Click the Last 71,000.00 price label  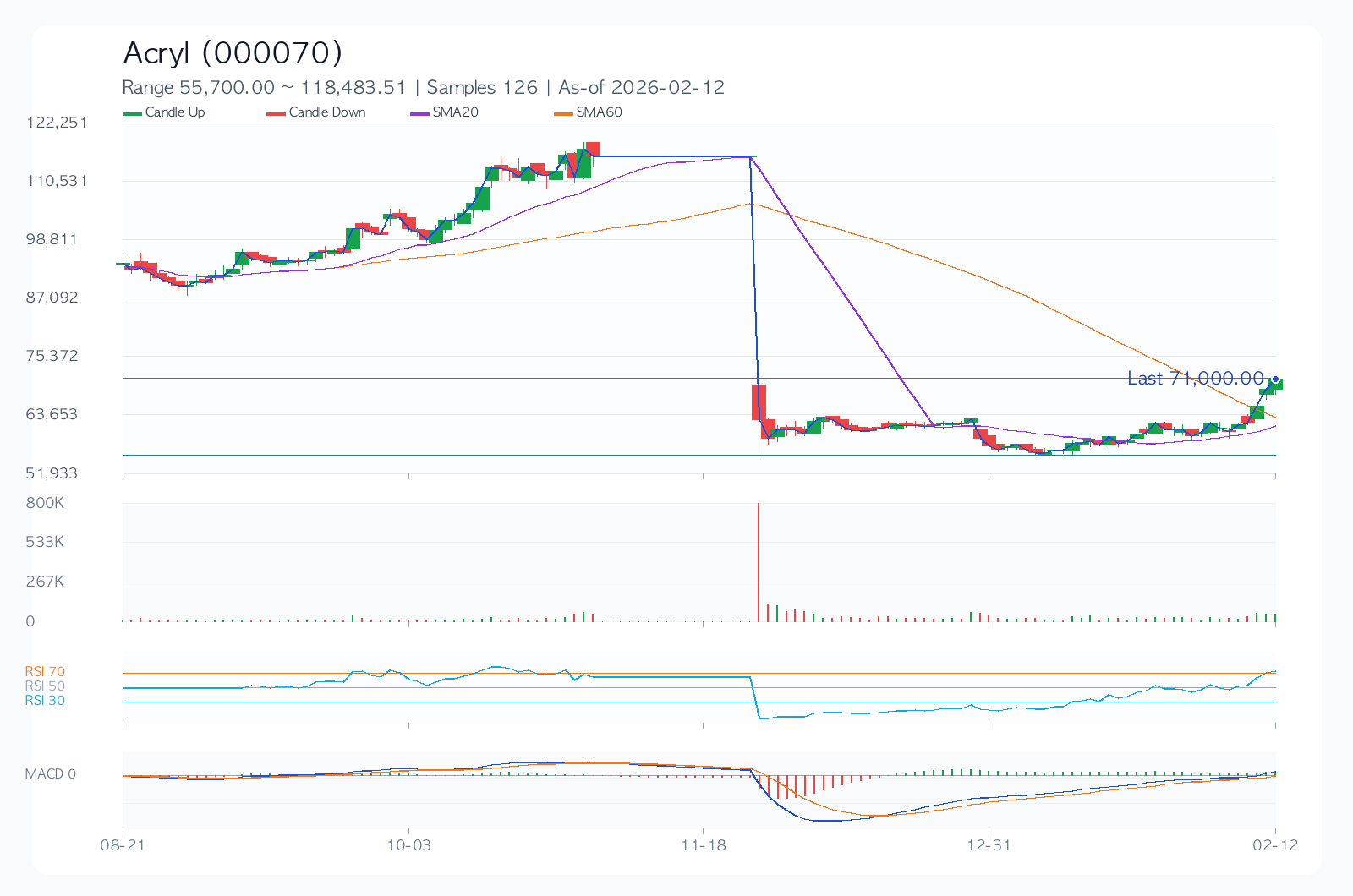(x=1195, y=379)
